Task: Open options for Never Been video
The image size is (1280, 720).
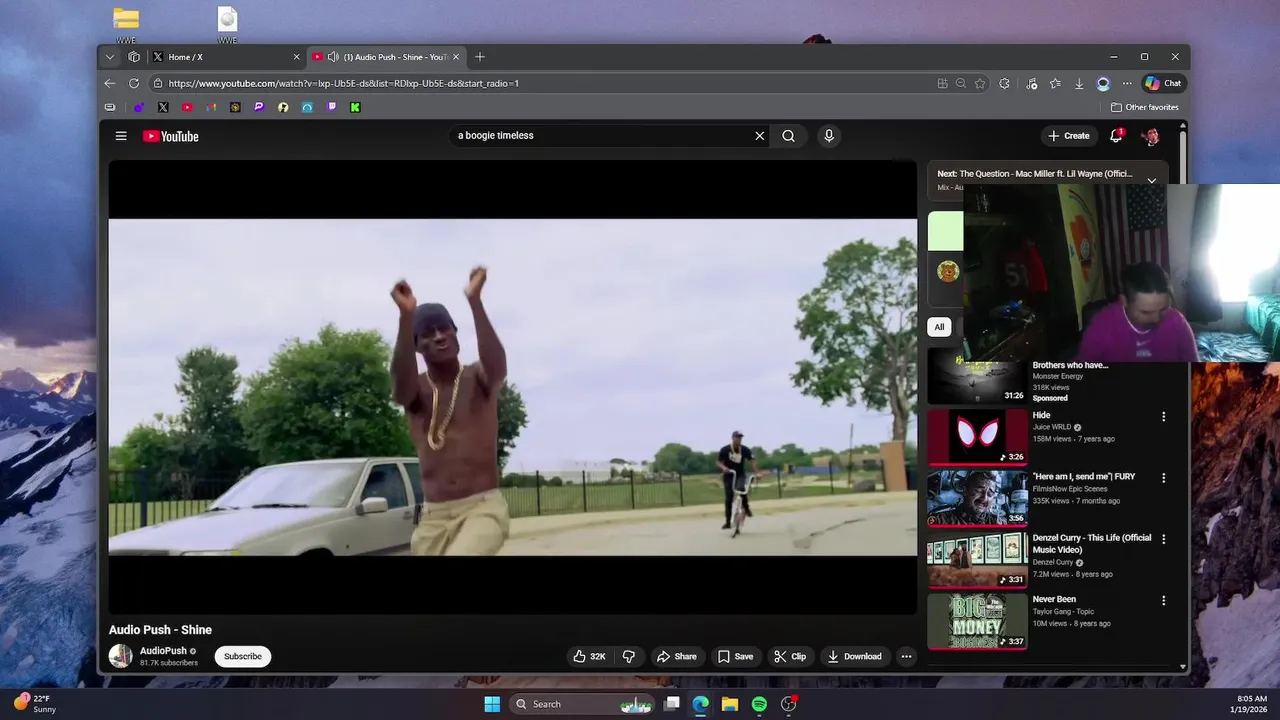Action: click(x=1163, y=601)
